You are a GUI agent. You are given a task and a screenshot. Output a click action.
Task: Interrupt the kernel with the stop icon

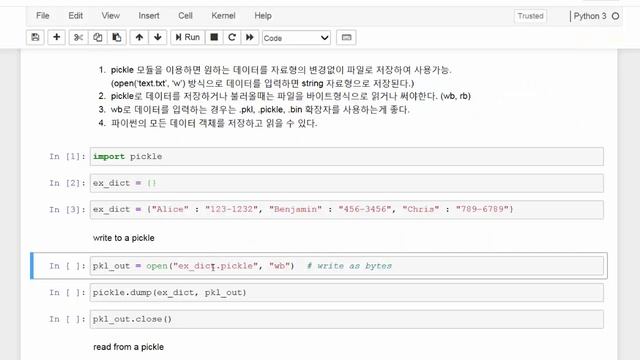point(214,38)
